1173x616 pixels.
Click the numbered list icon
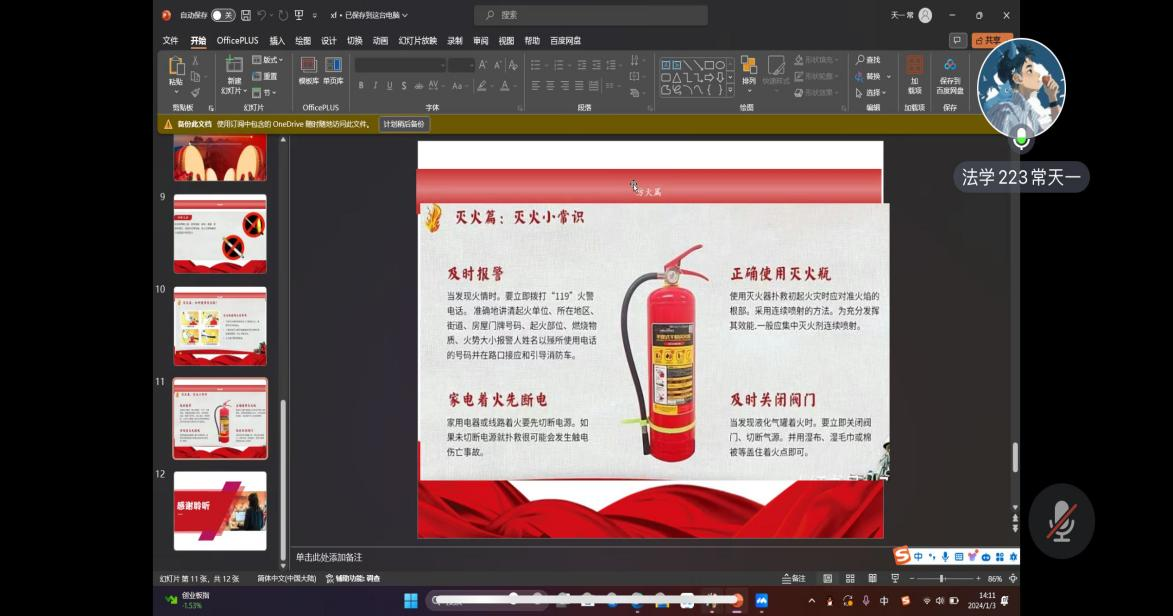pyautogui.click(x=559, y=66)
